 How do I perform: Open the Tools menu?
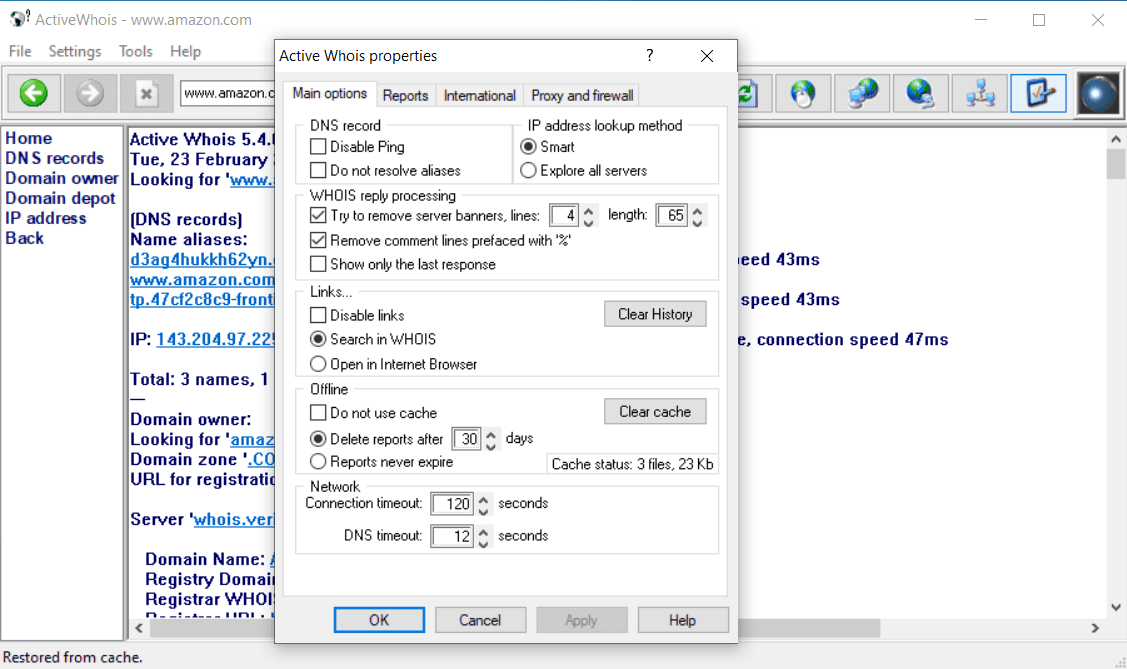click(x=136, y=51)
